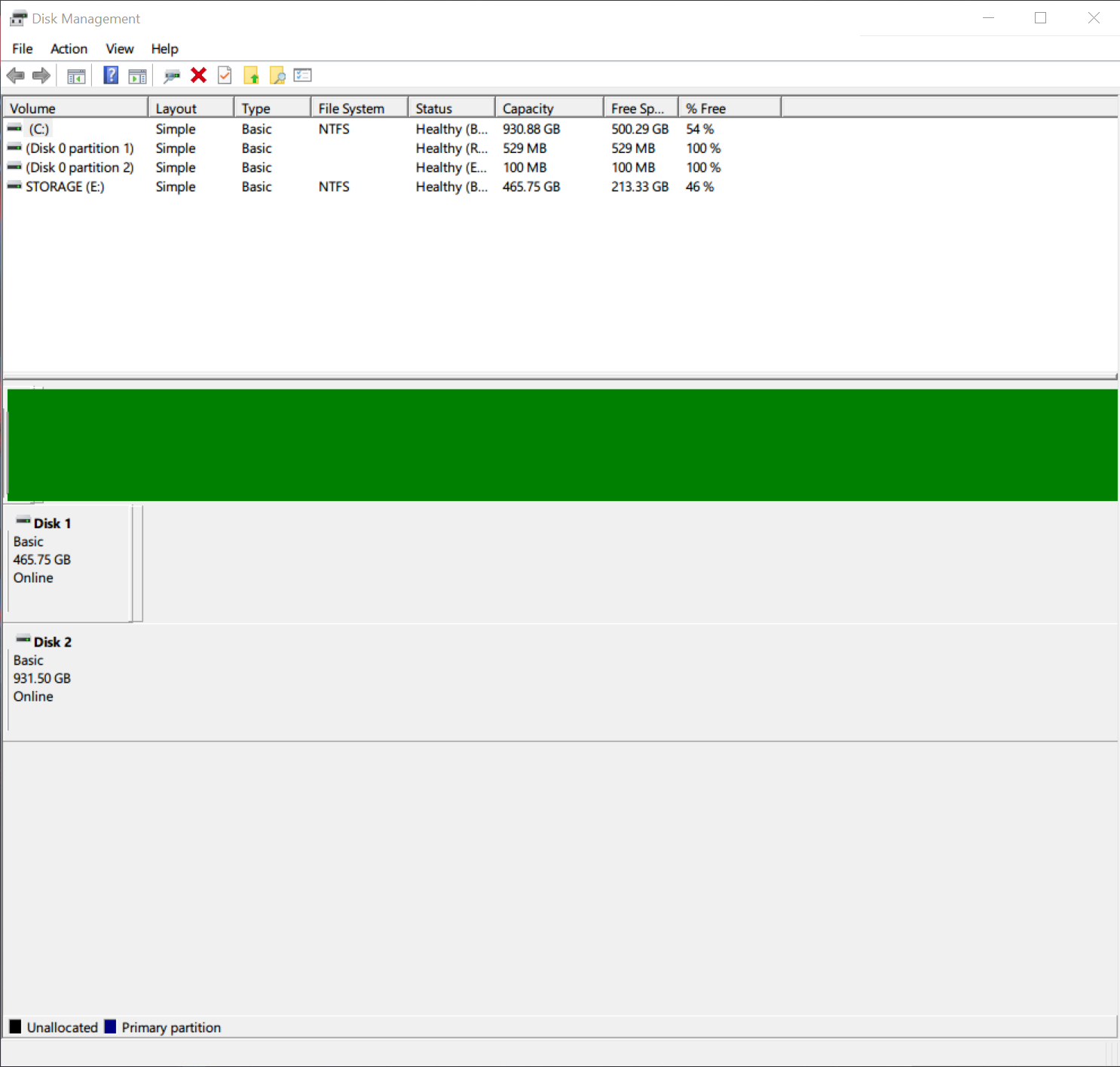Click the 500.29 GB free space cell

[x=640, y=129]
